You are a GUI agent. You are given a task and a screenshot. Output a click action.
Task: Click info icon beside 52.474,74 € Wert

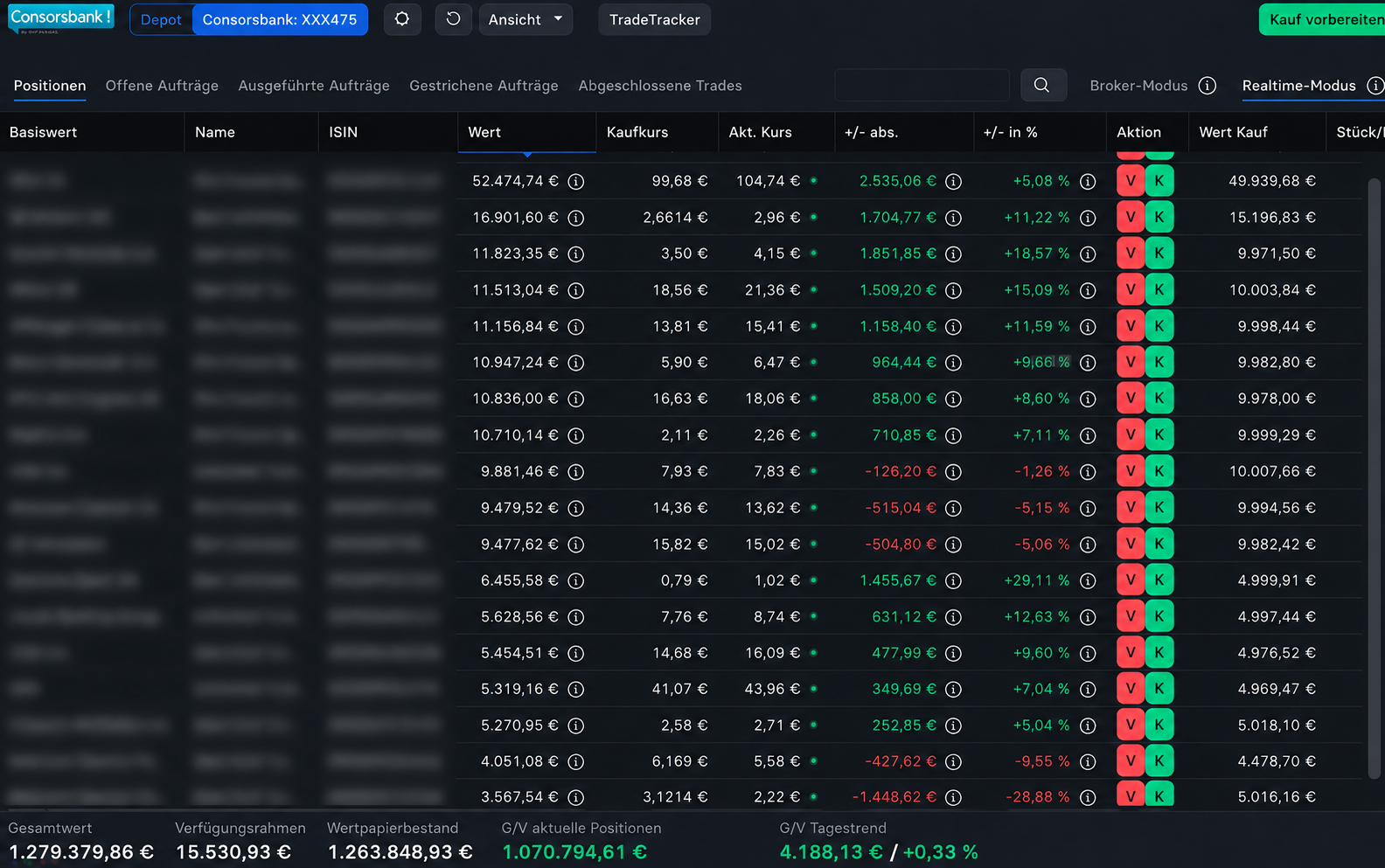pos(576,182)
